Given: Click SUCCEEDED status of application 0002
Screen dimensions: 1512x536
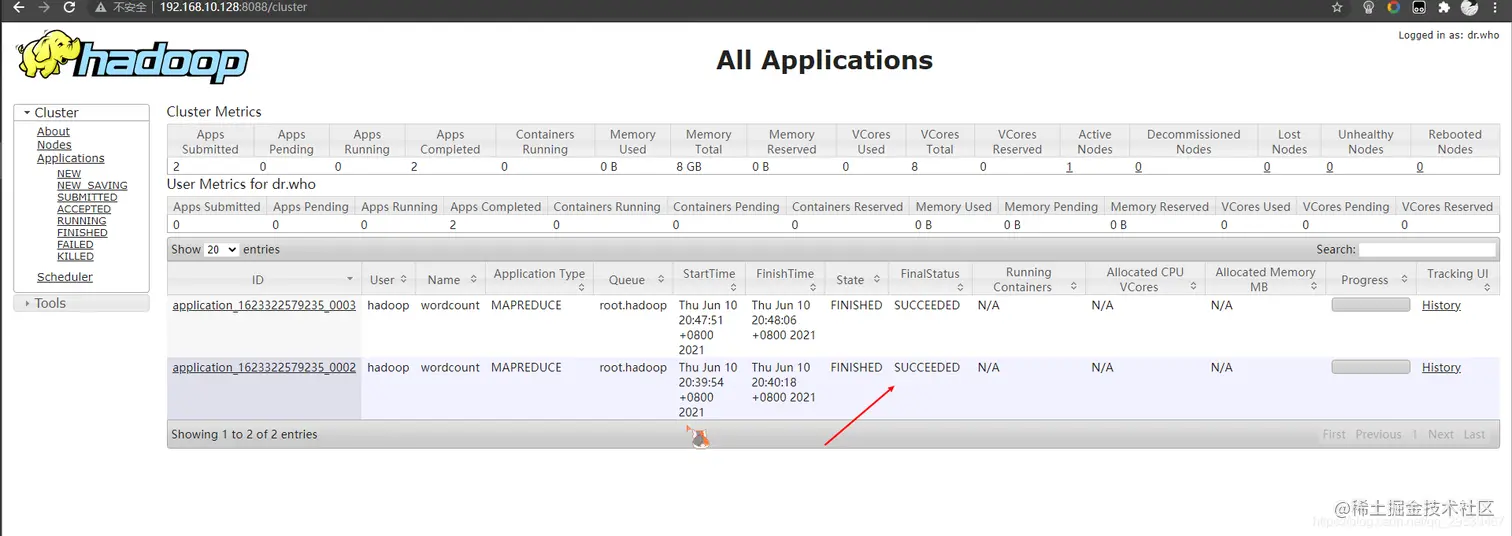Looking at the screenshot, I should pyautogui.click(x=927, y=367).
